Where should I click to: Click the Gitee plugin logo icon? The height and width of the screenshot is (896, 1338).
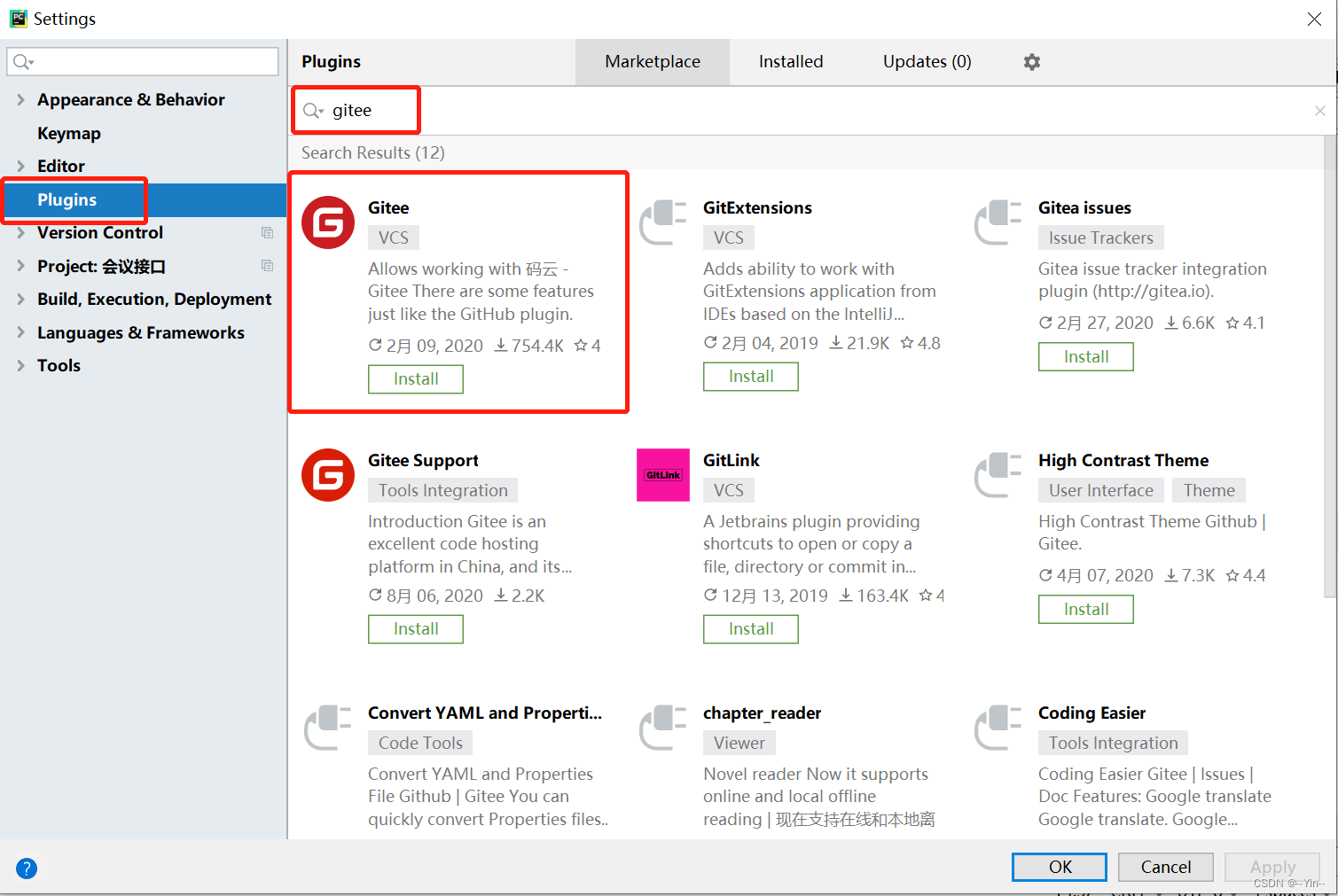(328, 222)
